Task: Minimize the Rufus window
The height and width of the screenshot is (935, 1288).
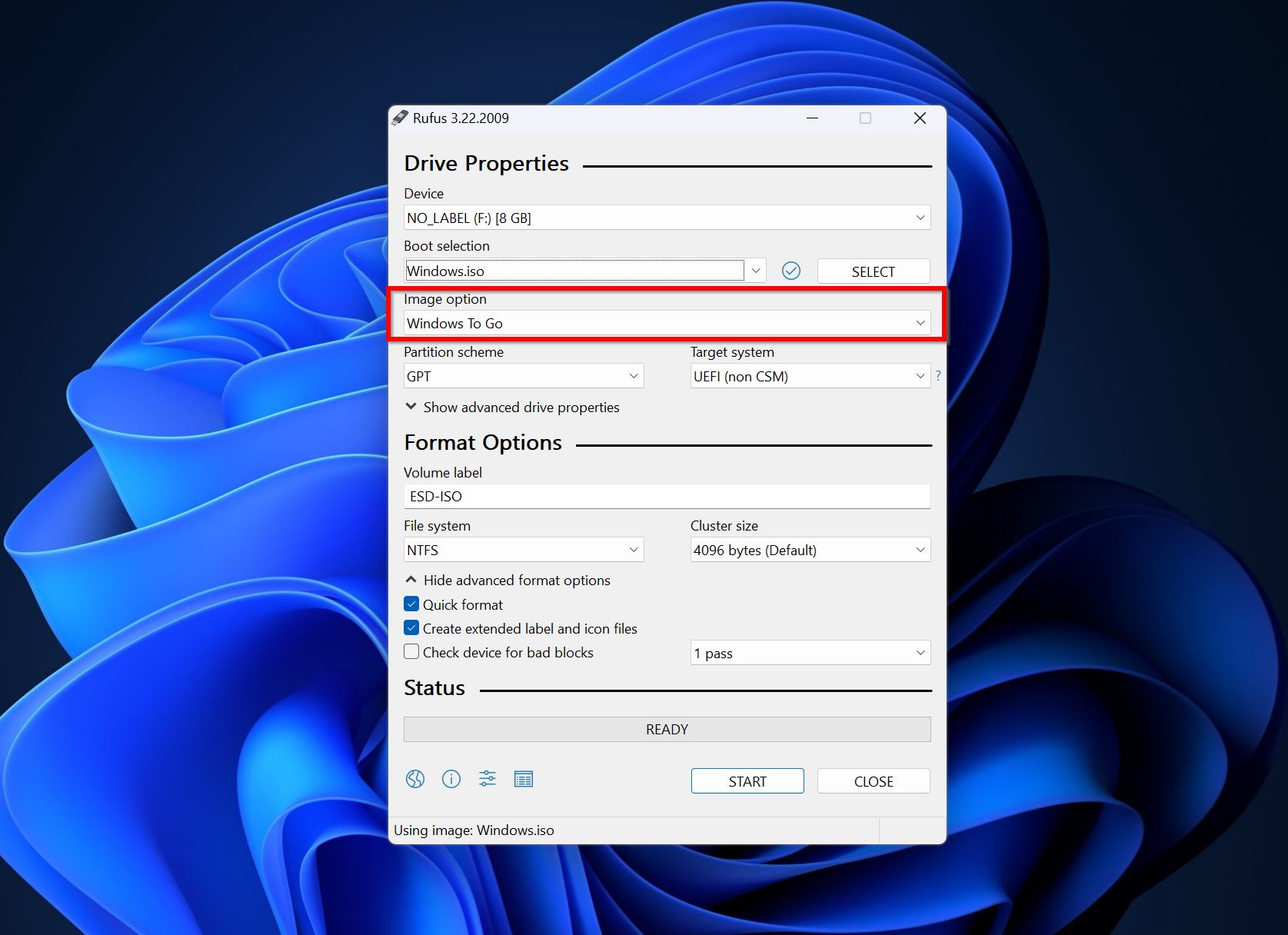Action: pyautogui.click(x=812, y=118)
